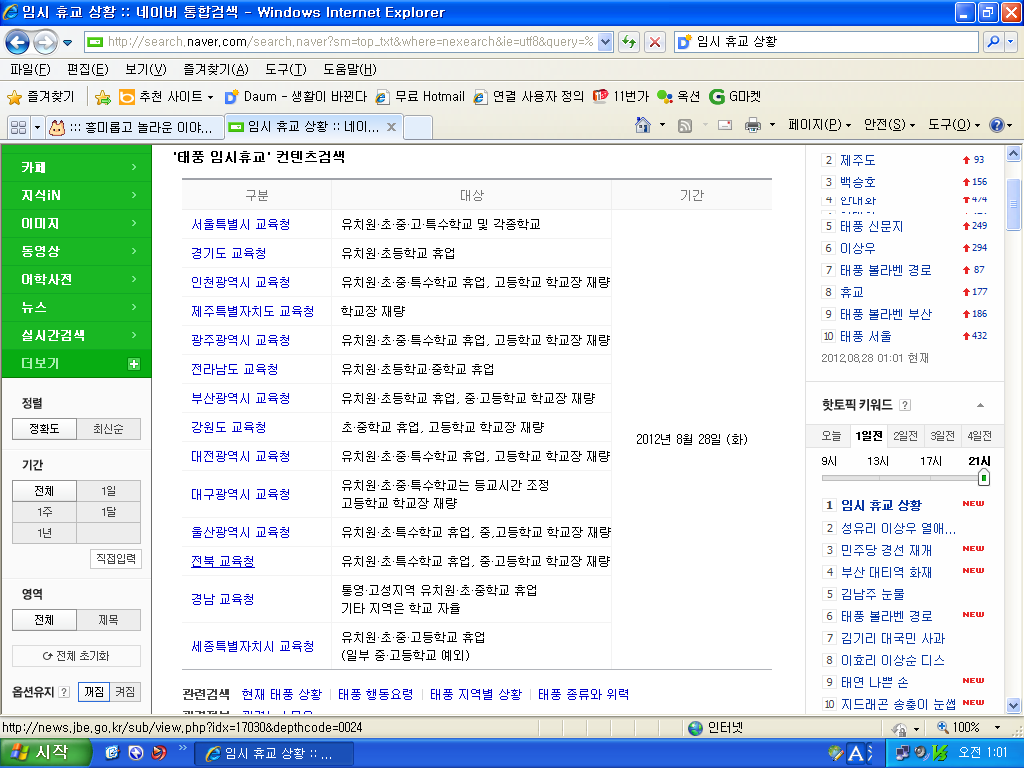The width and height of the screenshot is (1024, 768).
Task: Click the 전체 초기화 reset button
Action: [x=76, y=656]
